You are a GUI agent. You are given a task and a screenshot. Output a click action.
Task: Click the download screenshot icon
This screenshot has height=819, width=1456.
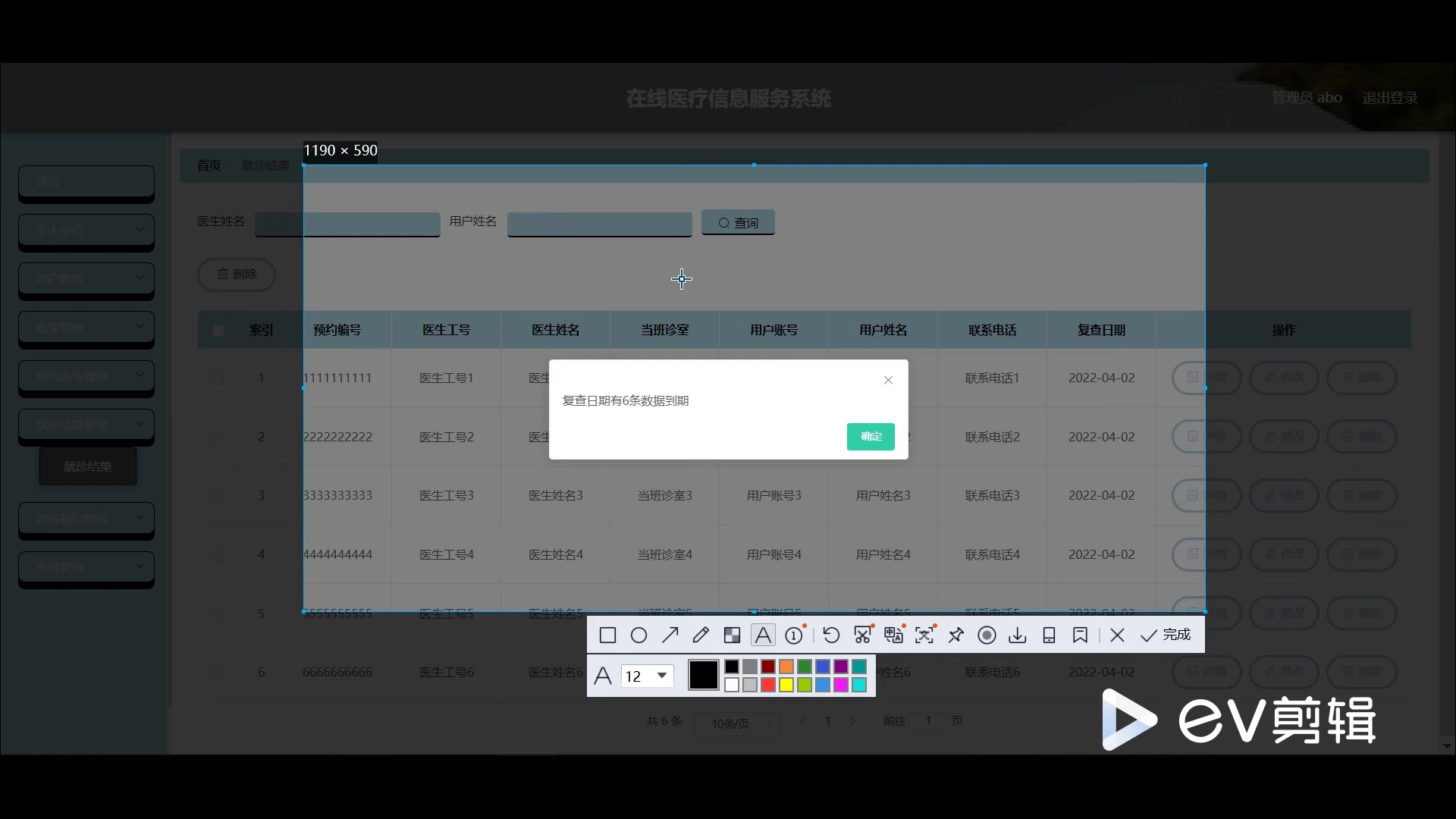[x=1017, y=635]
